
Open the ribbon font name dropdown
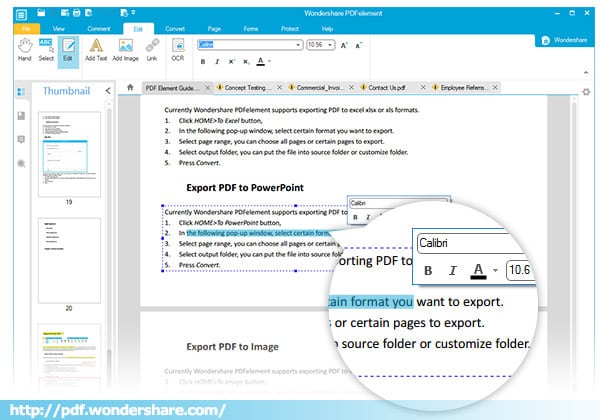[x=298, y=45]
